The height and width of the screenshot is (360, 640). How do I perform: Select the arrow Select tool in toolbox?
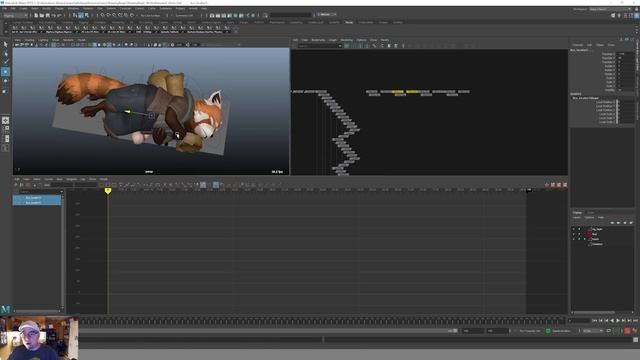click(5, 44)
